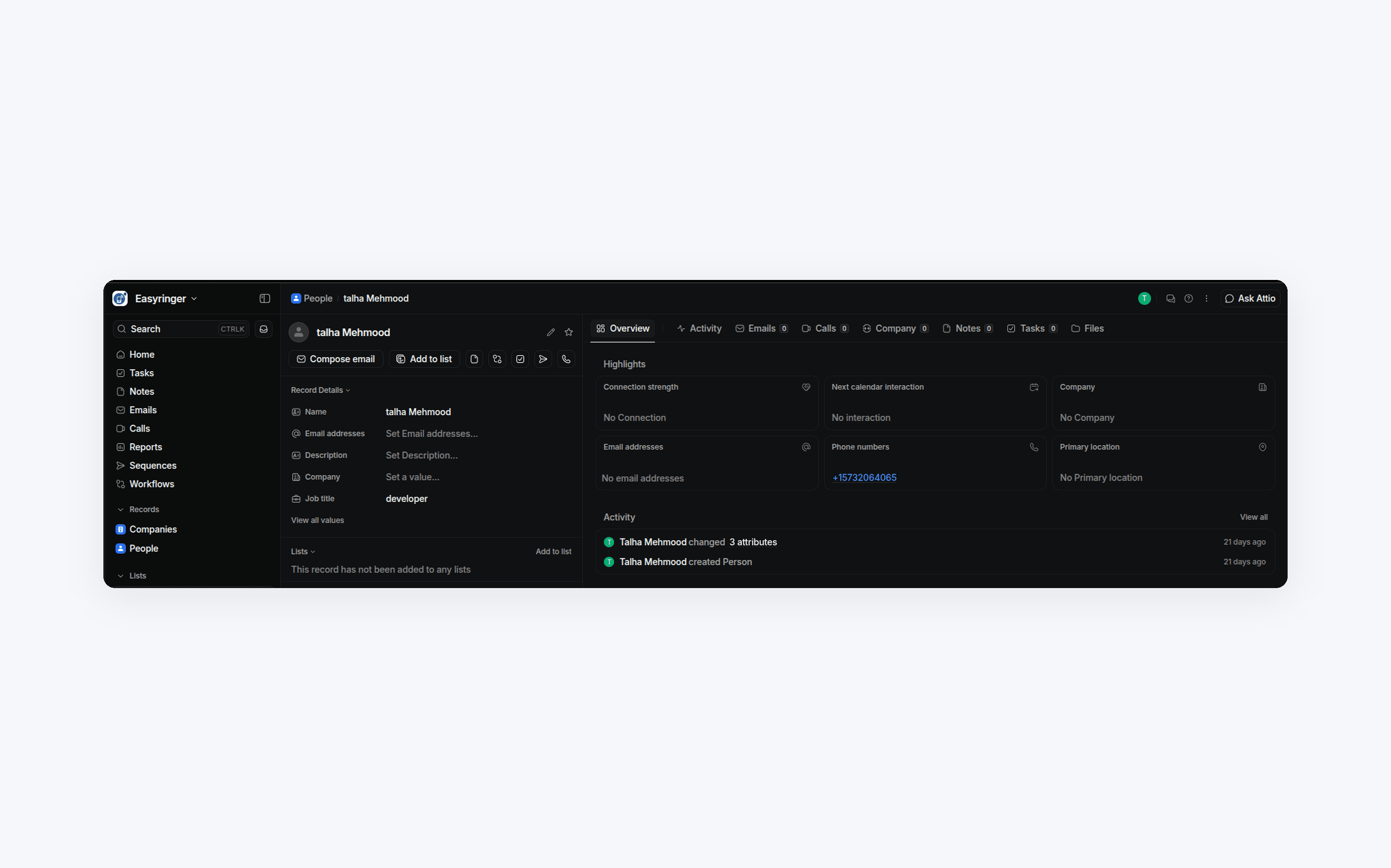Switch to the Activity tab
Screen dimensions: 1391x868
699,328
